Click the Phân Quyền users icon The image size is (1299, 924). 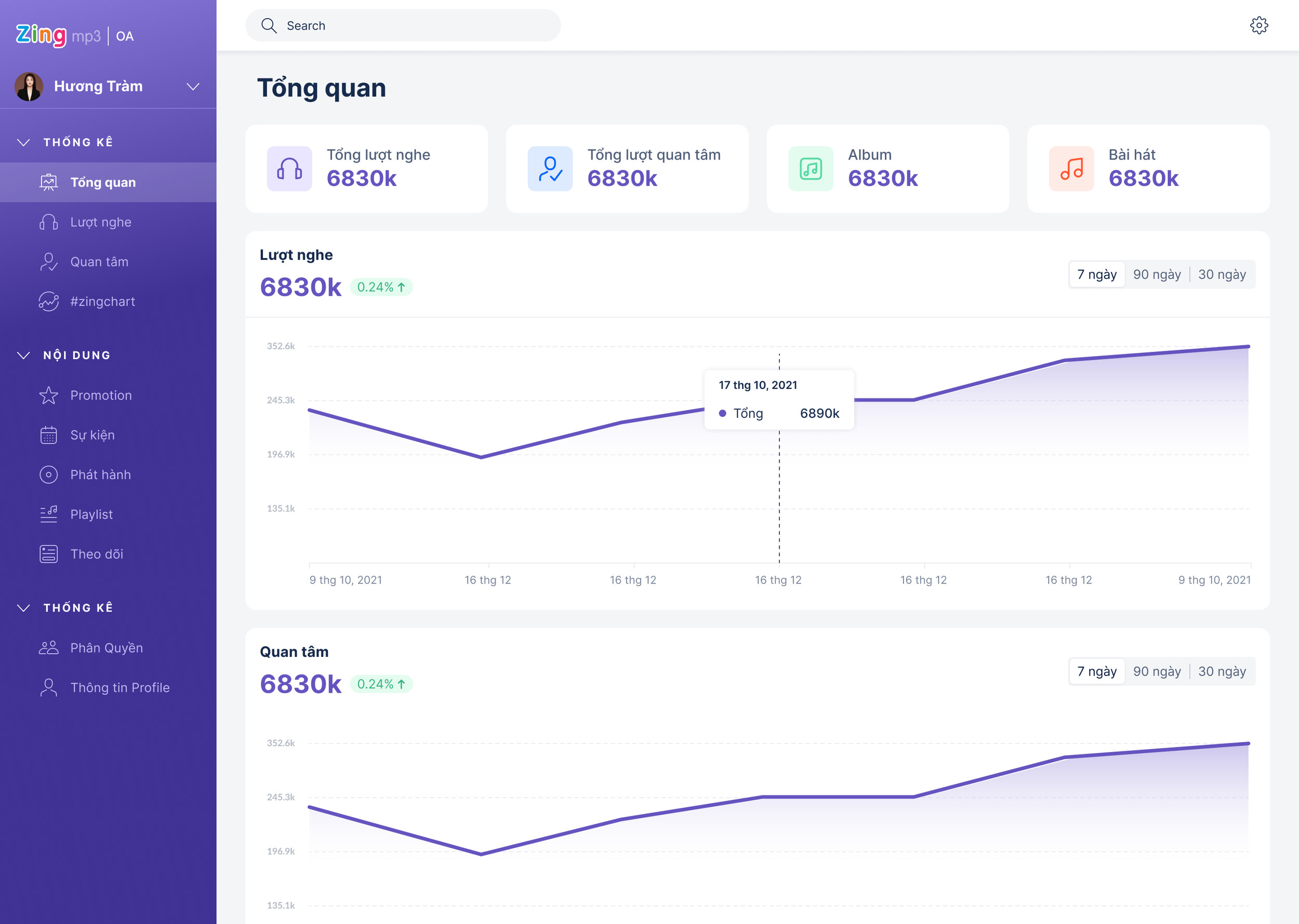49,648
